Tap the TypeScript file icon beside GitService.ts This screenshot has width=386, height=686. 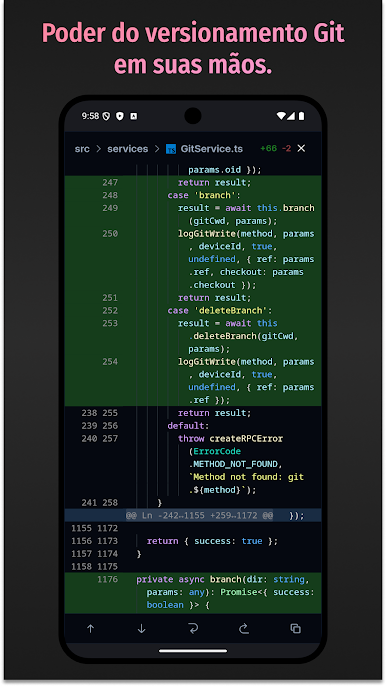coord(171,149)
